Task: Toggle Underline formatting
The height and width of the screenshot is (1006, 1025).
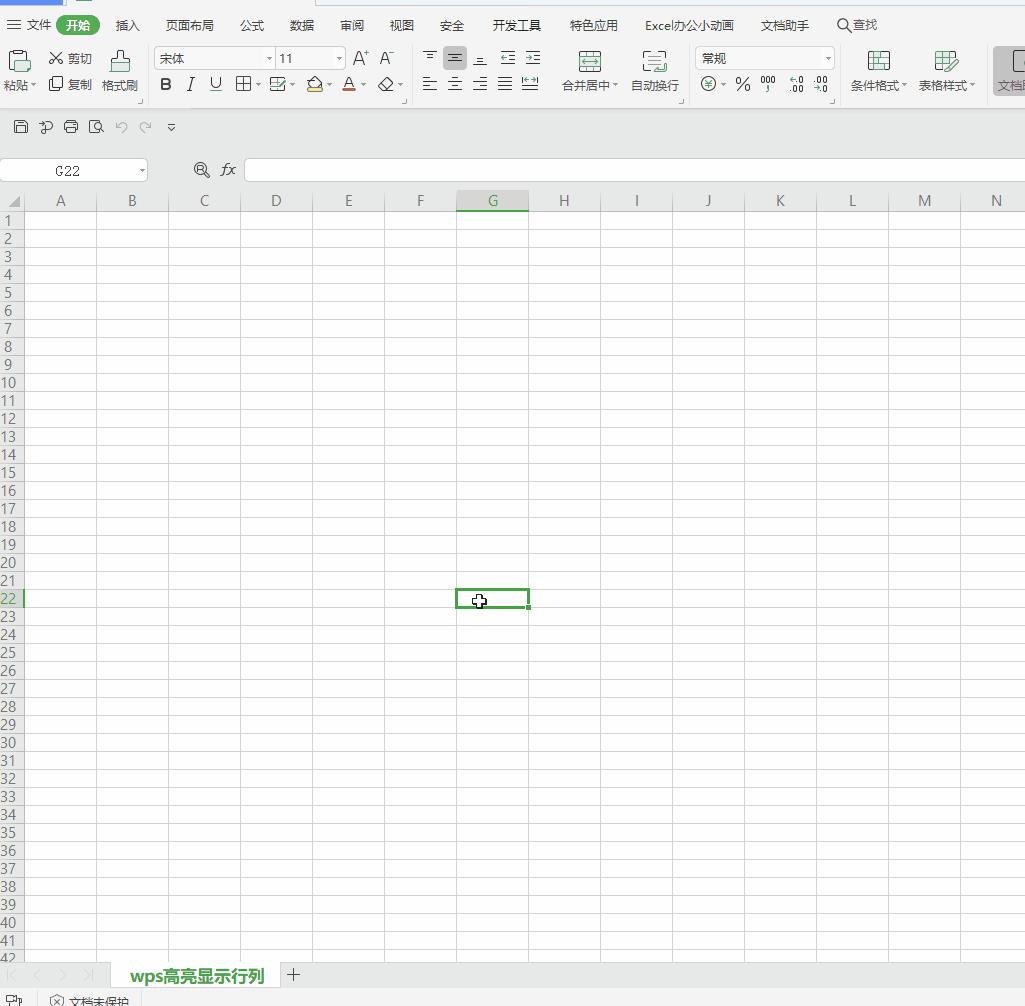Action: [x=216, y=85]
